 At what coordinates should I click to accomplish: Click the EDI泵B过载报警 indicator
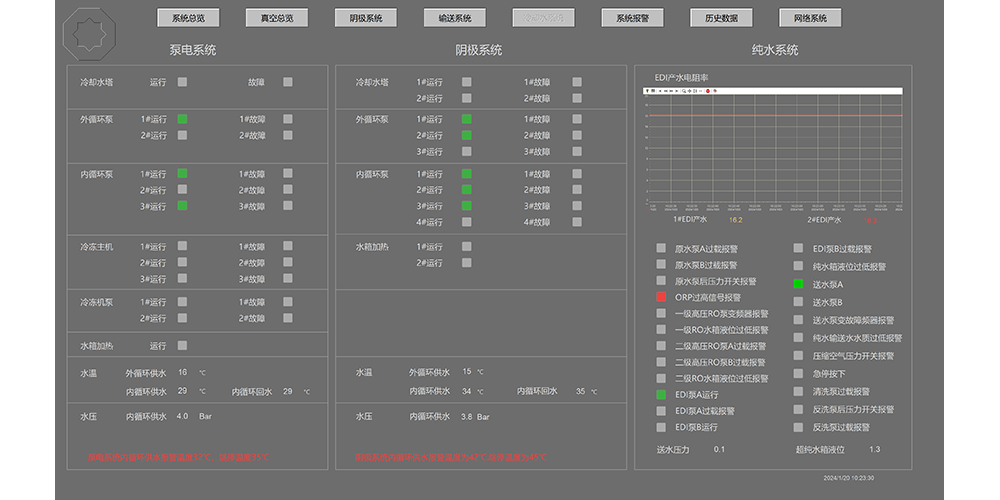(798, 249)
